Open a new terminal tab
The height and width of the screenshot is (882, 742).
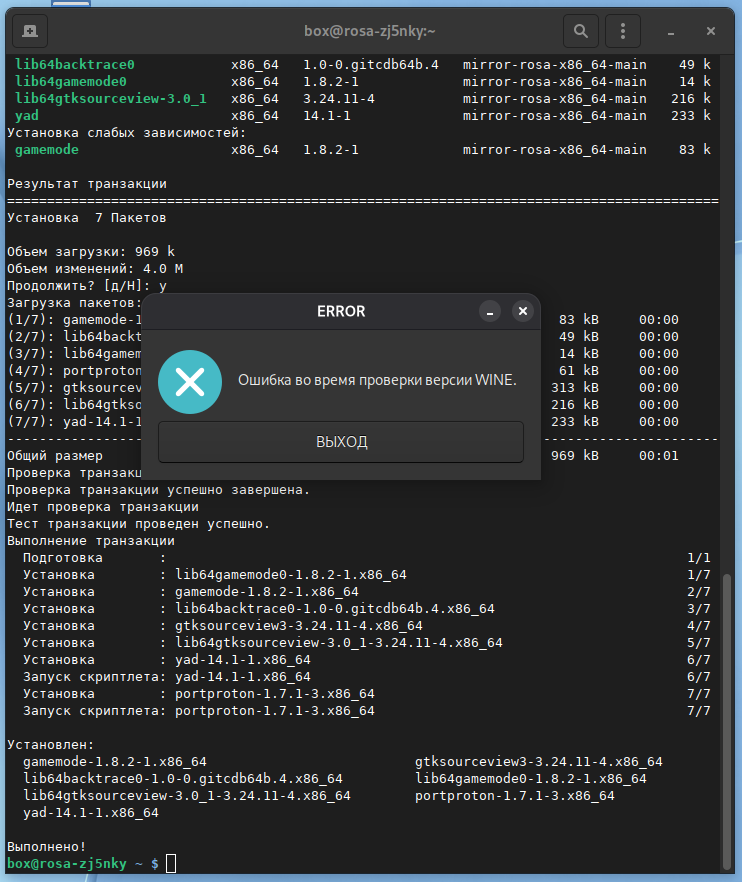(x=30, y=31)
